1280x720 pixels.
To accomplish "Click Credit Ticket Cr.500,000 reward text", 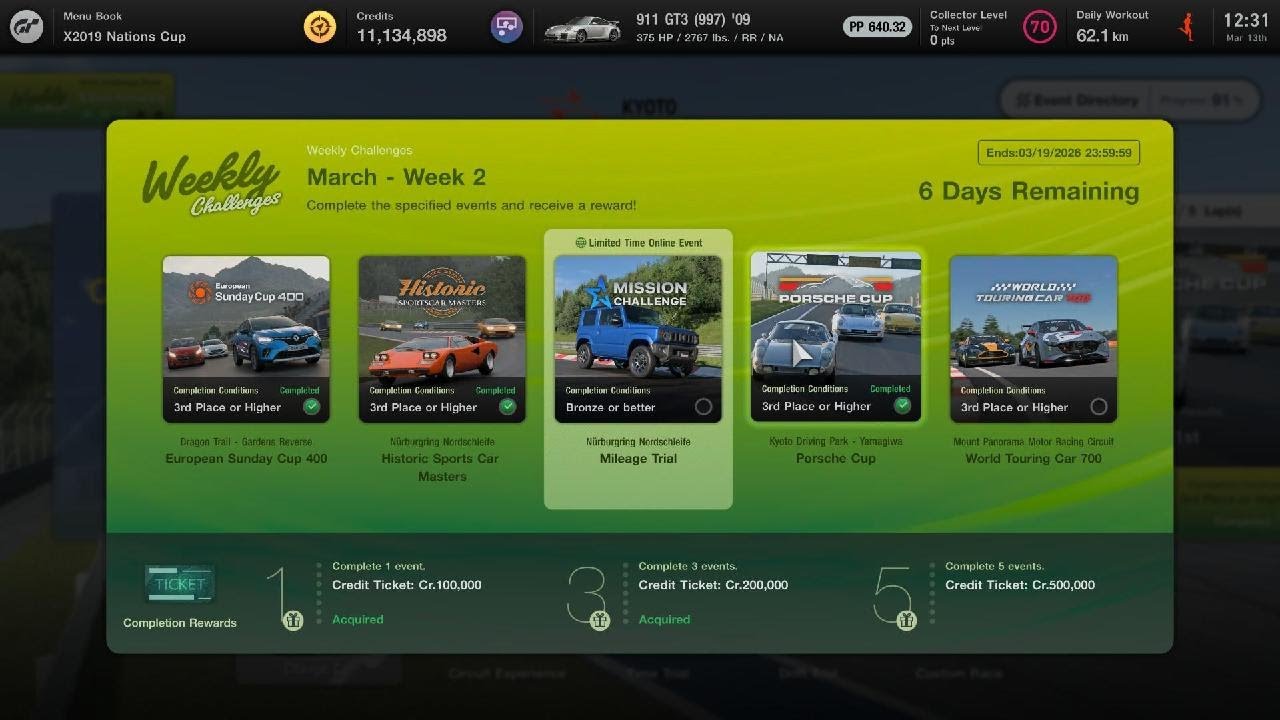I will pos(1020,585).
